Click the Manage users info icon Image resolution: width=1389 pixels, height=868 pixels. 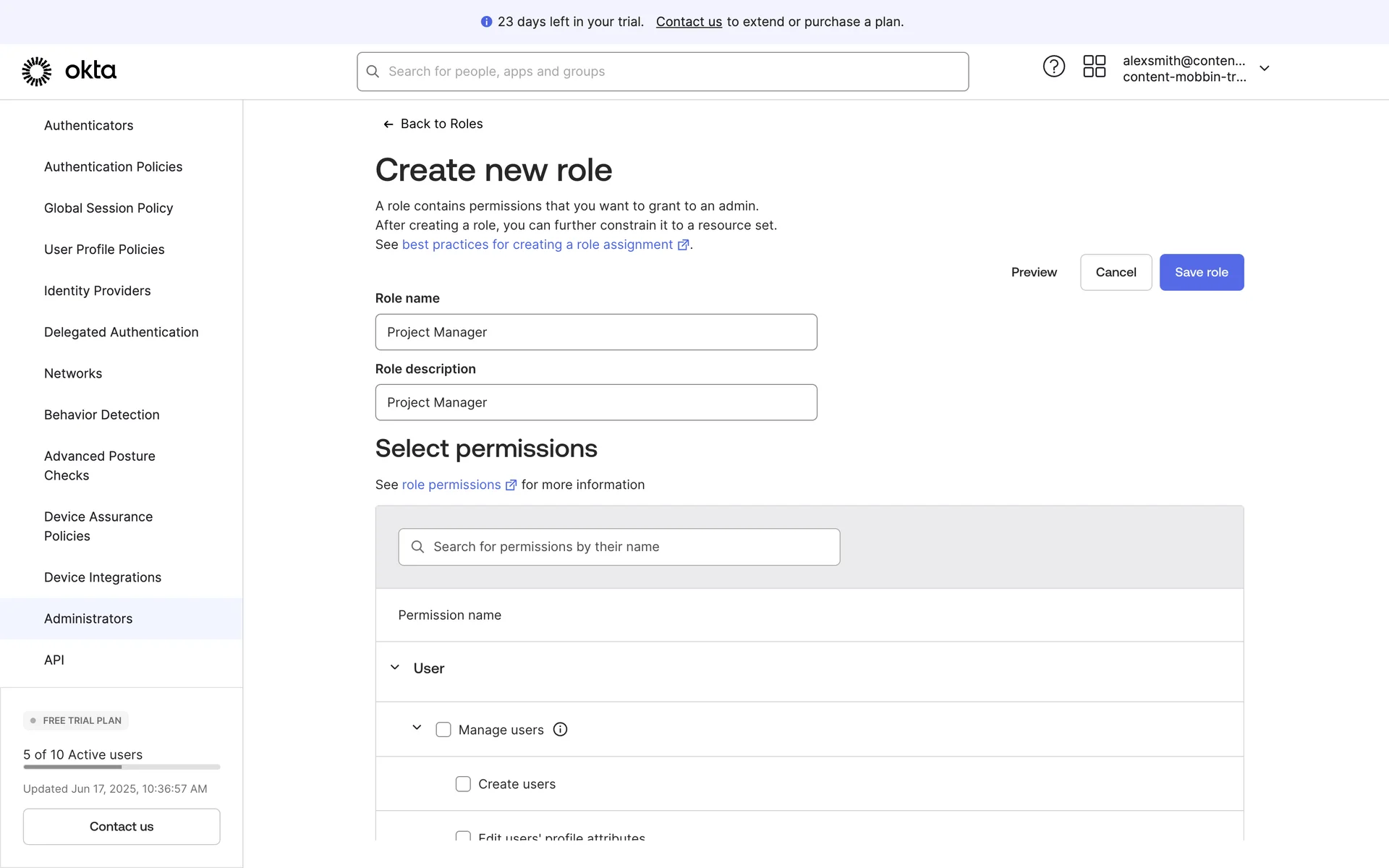(560, 729)
